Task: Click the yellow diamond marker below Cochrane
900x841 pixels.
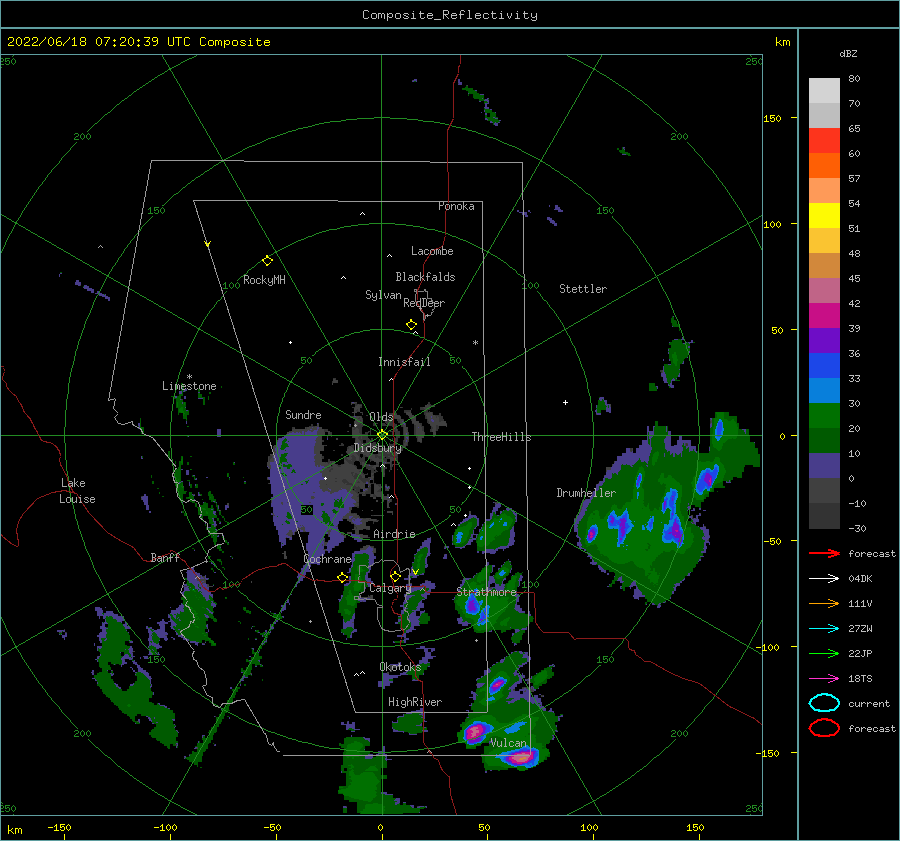Action: [x=343, y=577]
